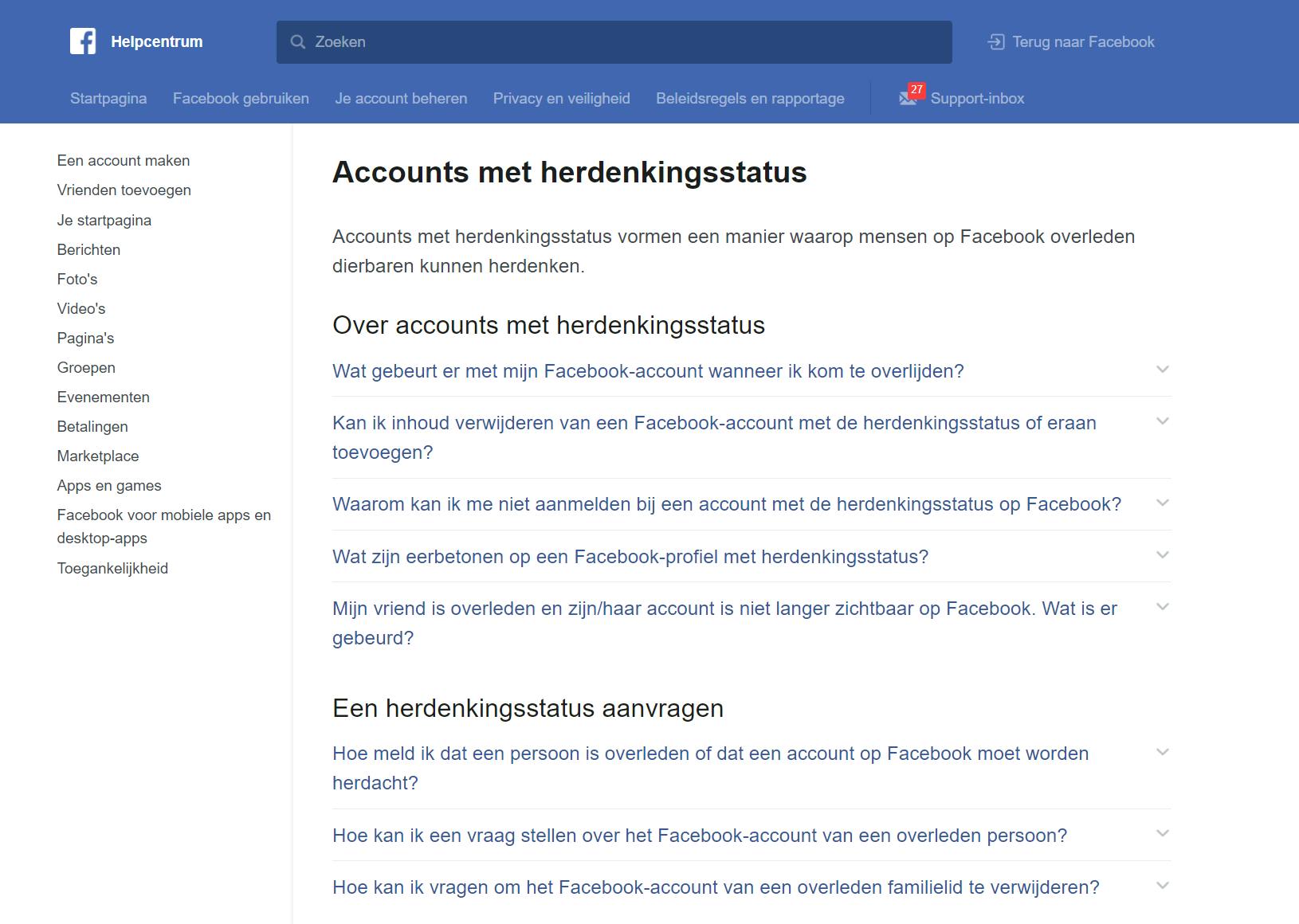1299x924 pixels.
Task: Click the Terug naar Facebook arrow icon
Action: pos(996,42)
